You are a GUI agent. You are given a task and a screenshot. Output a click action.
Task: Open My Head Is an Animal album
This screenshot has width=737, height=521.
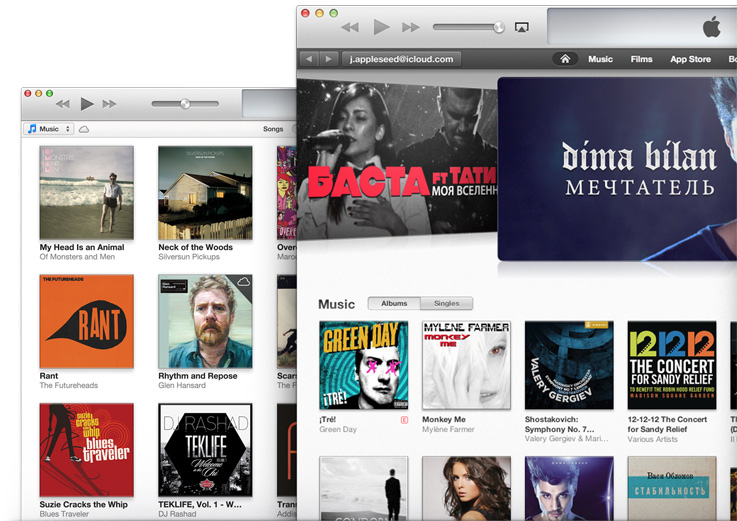[86, 192]
